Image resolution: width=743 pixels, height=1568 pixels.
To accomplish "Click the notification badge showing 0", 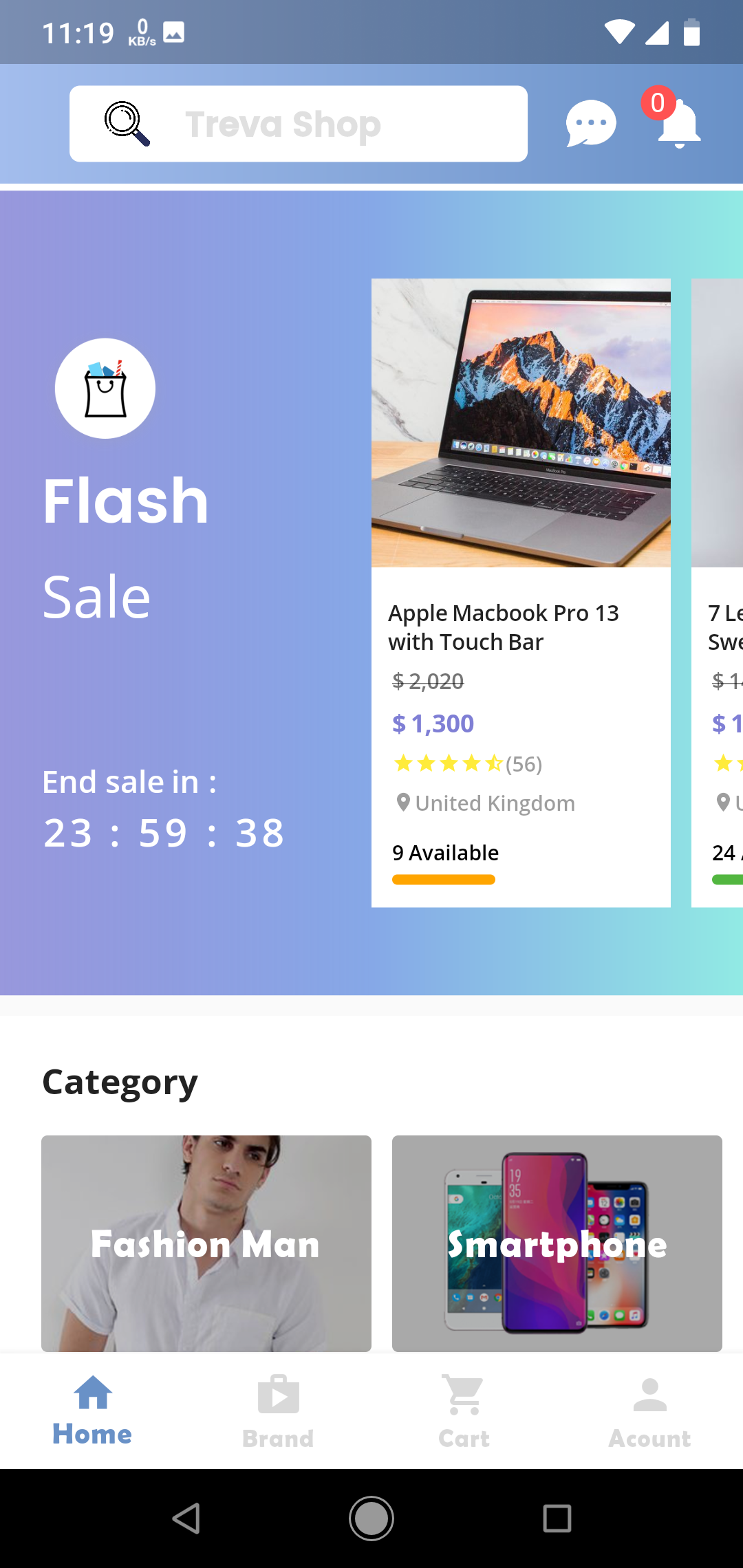I will tap(658, 105).
